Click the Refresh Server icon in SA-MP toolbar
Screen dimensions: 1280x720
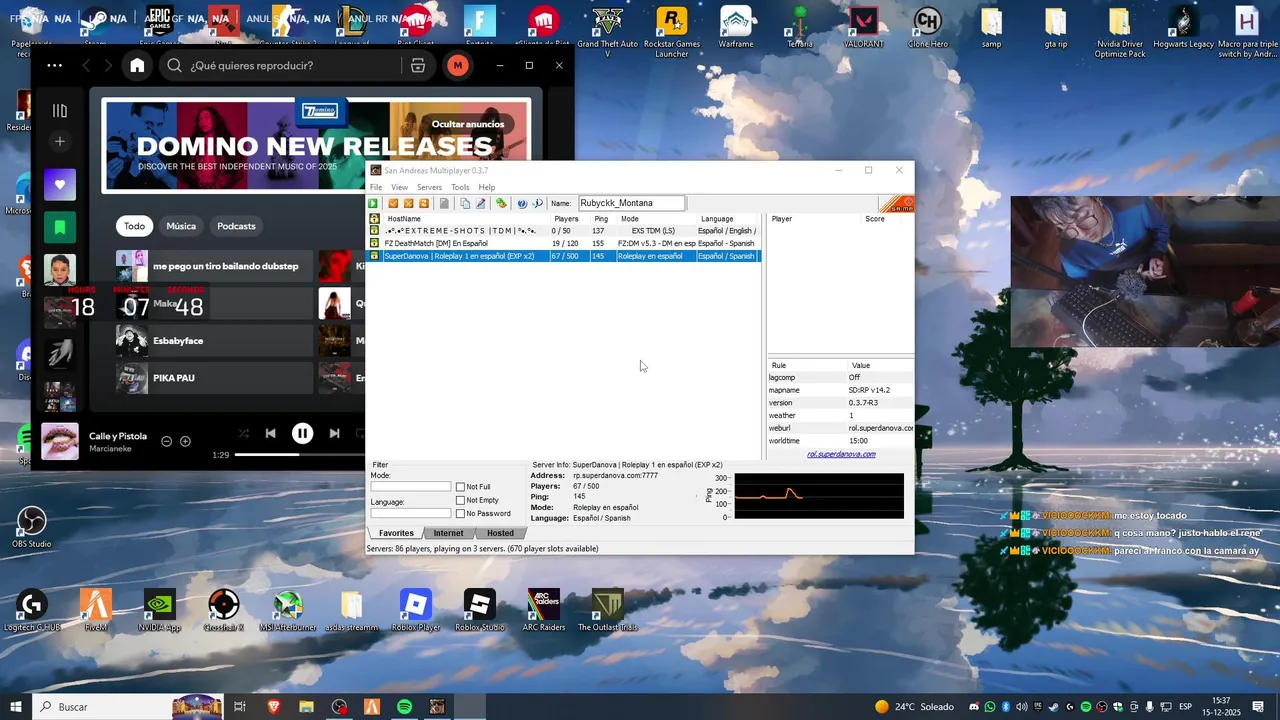pos(424,203)
